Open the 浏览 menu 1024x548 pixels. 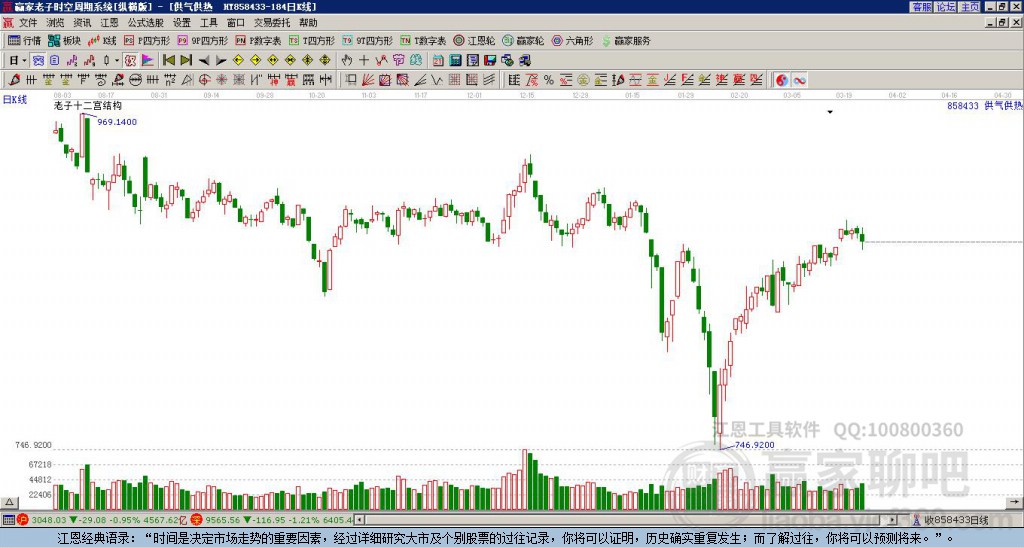tap(56, 23)
